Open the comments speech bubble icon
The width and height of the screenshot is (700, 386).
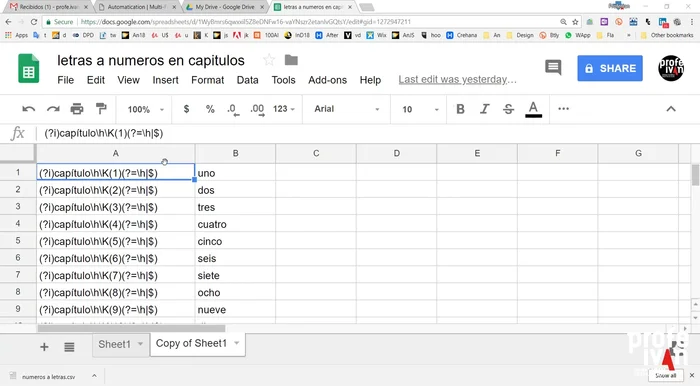click(x=553, y=68)
